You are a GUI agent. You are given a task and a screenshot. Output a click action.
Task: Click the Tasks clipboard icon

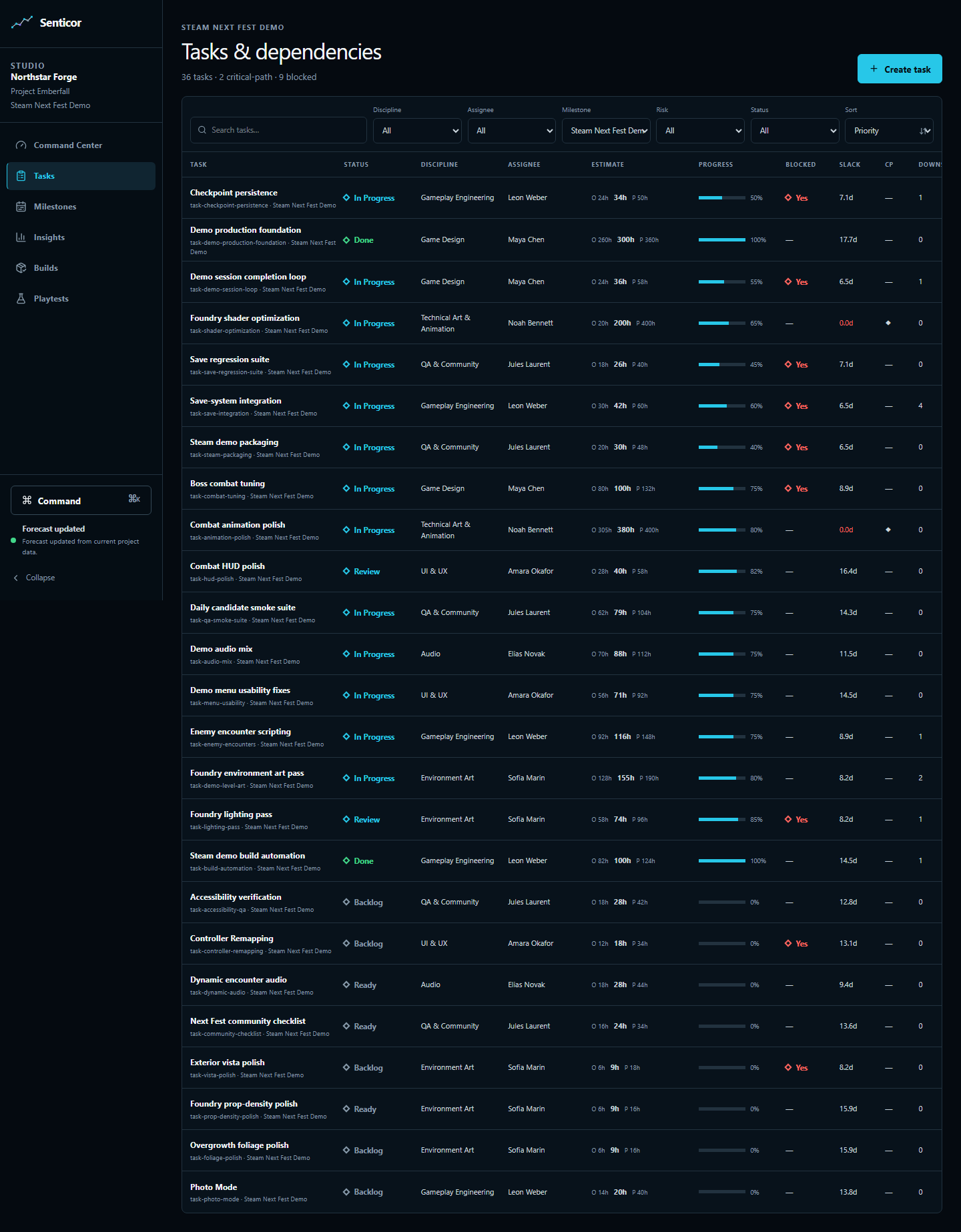click(x=21, y=176)
